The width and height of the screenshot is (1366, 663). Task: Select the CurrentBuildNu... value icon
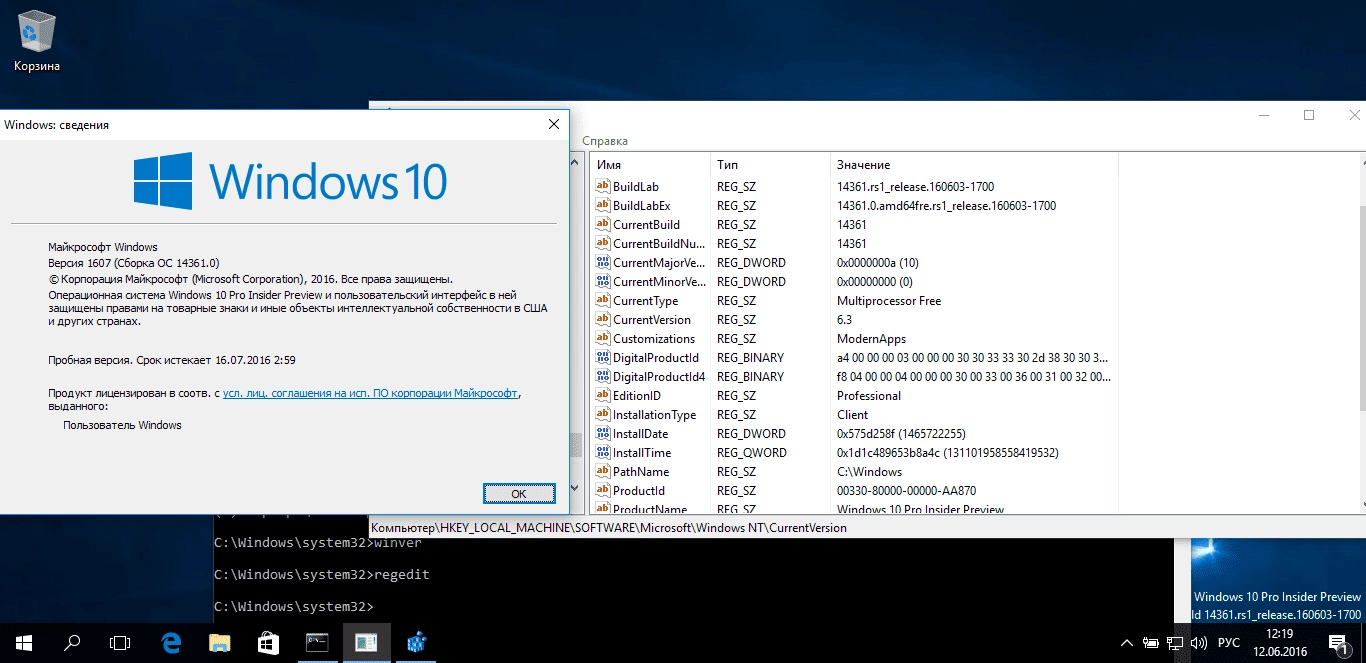pyautogui.click(x=603, y=244)
